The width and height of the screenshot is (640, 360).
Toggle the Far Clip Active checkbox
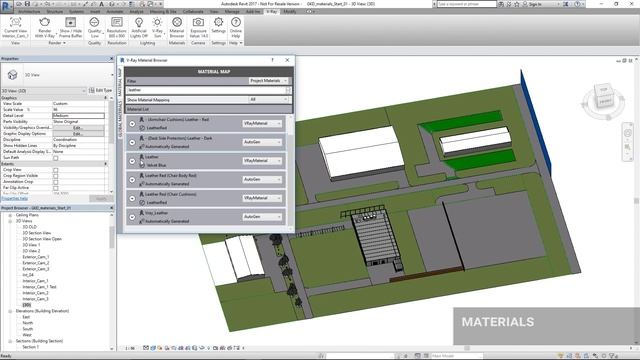[x=56, y=188]
